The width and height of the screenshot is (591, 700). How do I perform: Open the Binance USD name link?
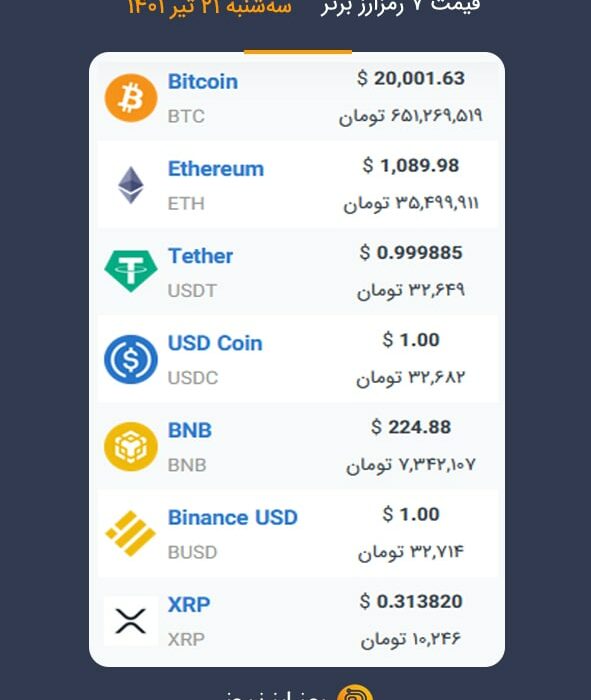pos(233,518)
